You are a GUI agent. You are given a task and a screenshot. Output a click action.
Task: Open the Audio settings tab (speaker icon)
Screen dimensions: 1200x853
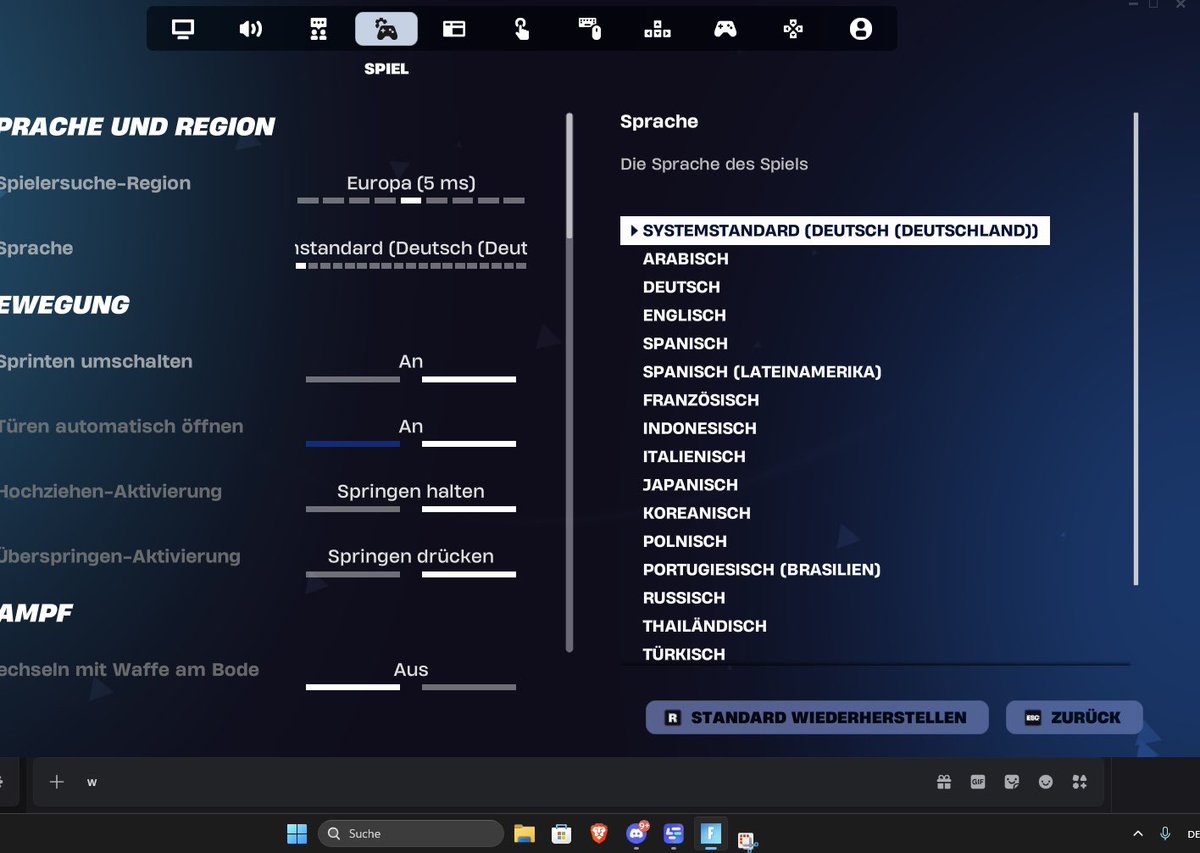click(251, 29)
